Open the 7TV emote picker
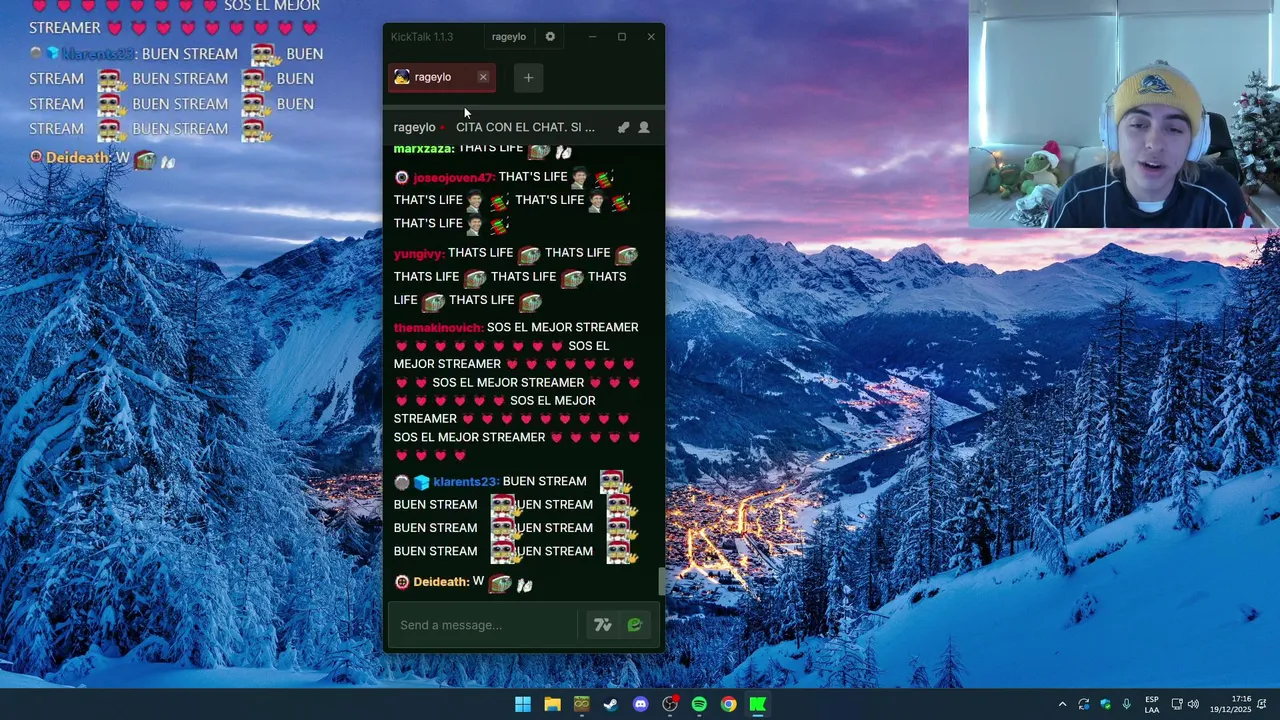 [x=602, y=625]
